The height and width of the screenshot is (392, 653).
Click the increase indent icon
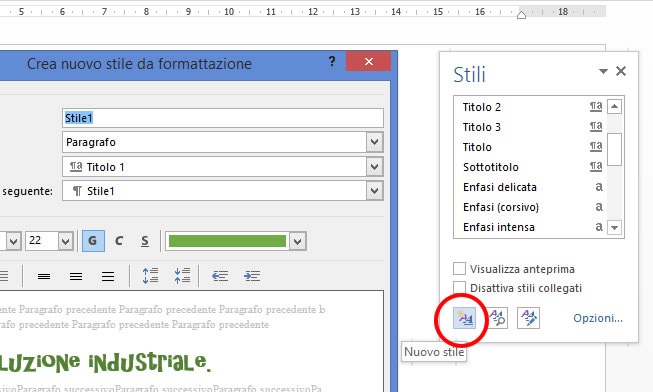point(252,276)
